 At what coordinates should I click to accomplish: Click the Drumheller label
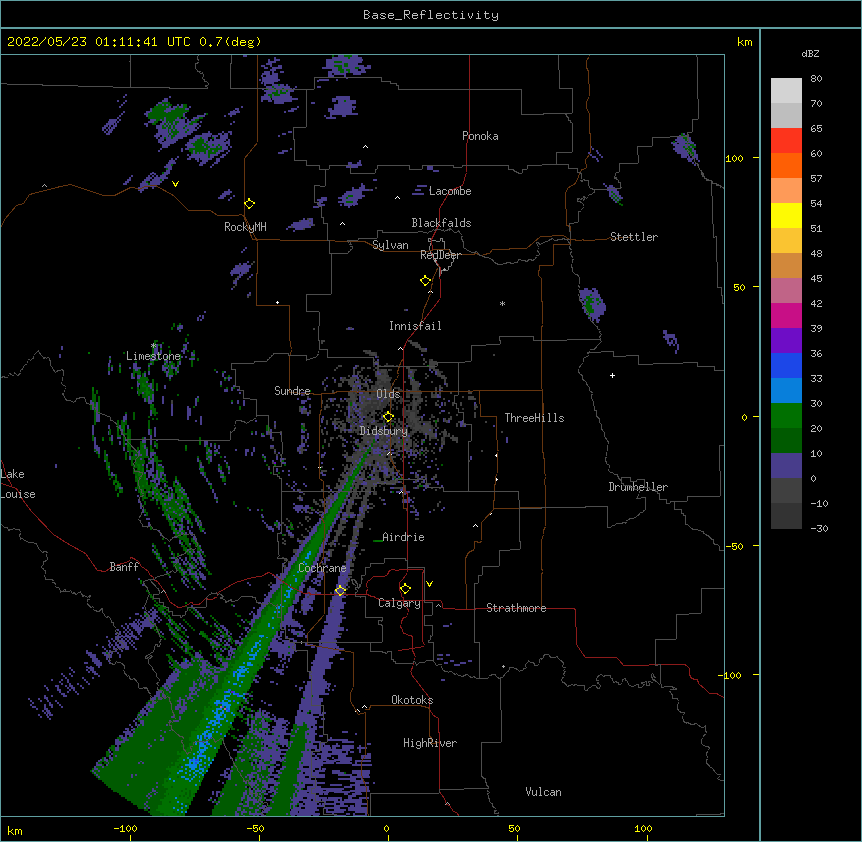tap(638, 487)
